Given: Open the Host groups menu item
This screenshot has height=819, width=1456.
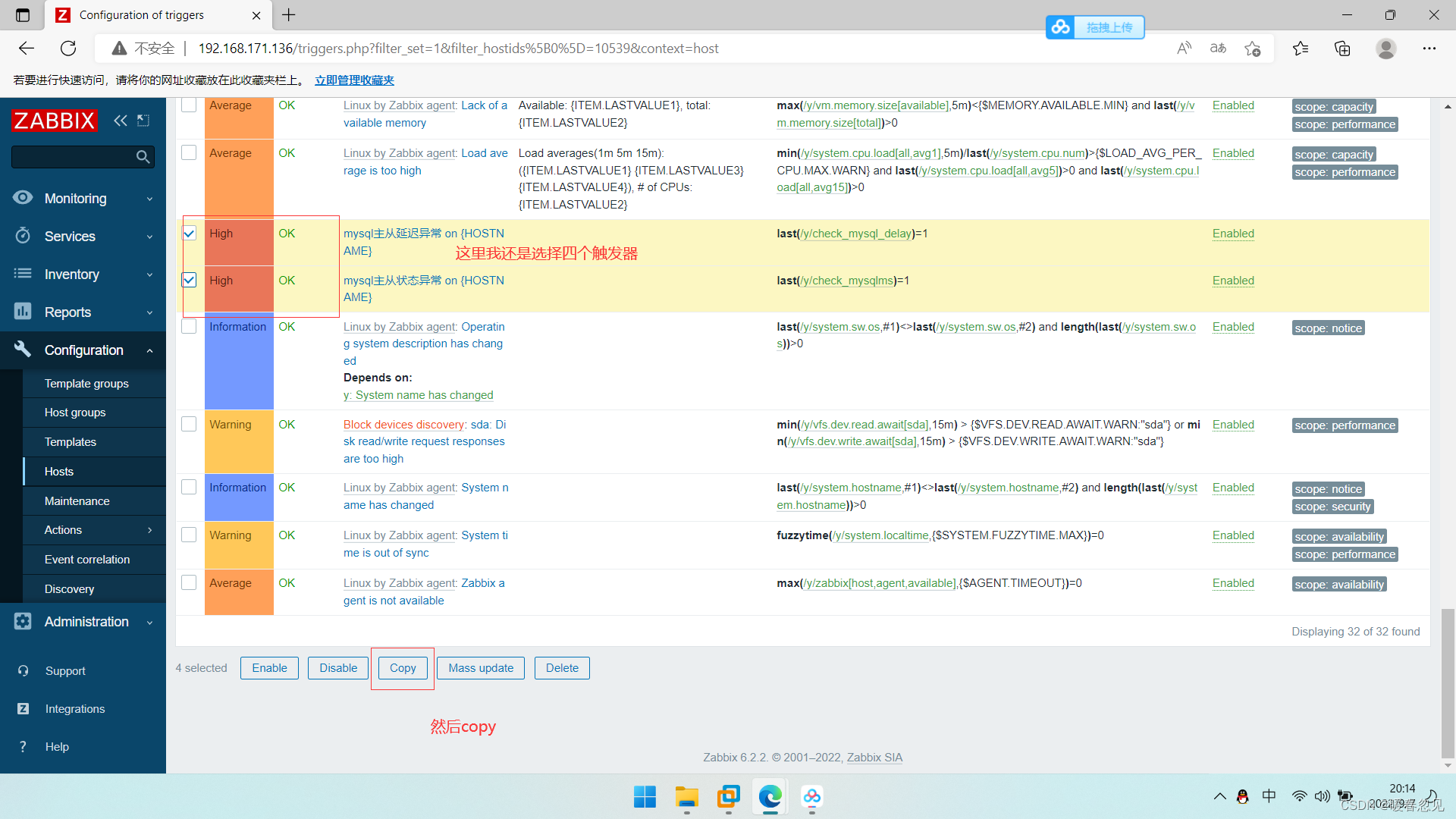Looking at the screenshot, I should pyautogui.click(x=75, y=413).
